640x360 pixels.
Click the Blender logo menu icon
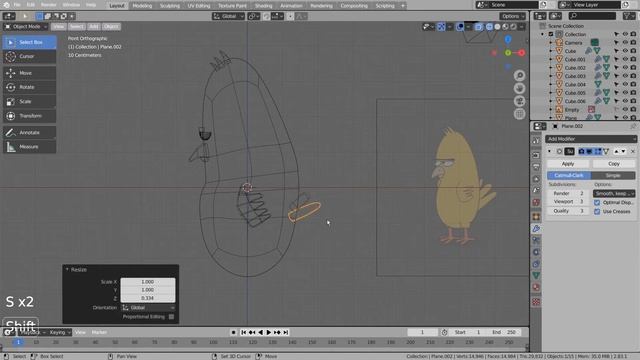pyautogui.click(x=6, y=5)
